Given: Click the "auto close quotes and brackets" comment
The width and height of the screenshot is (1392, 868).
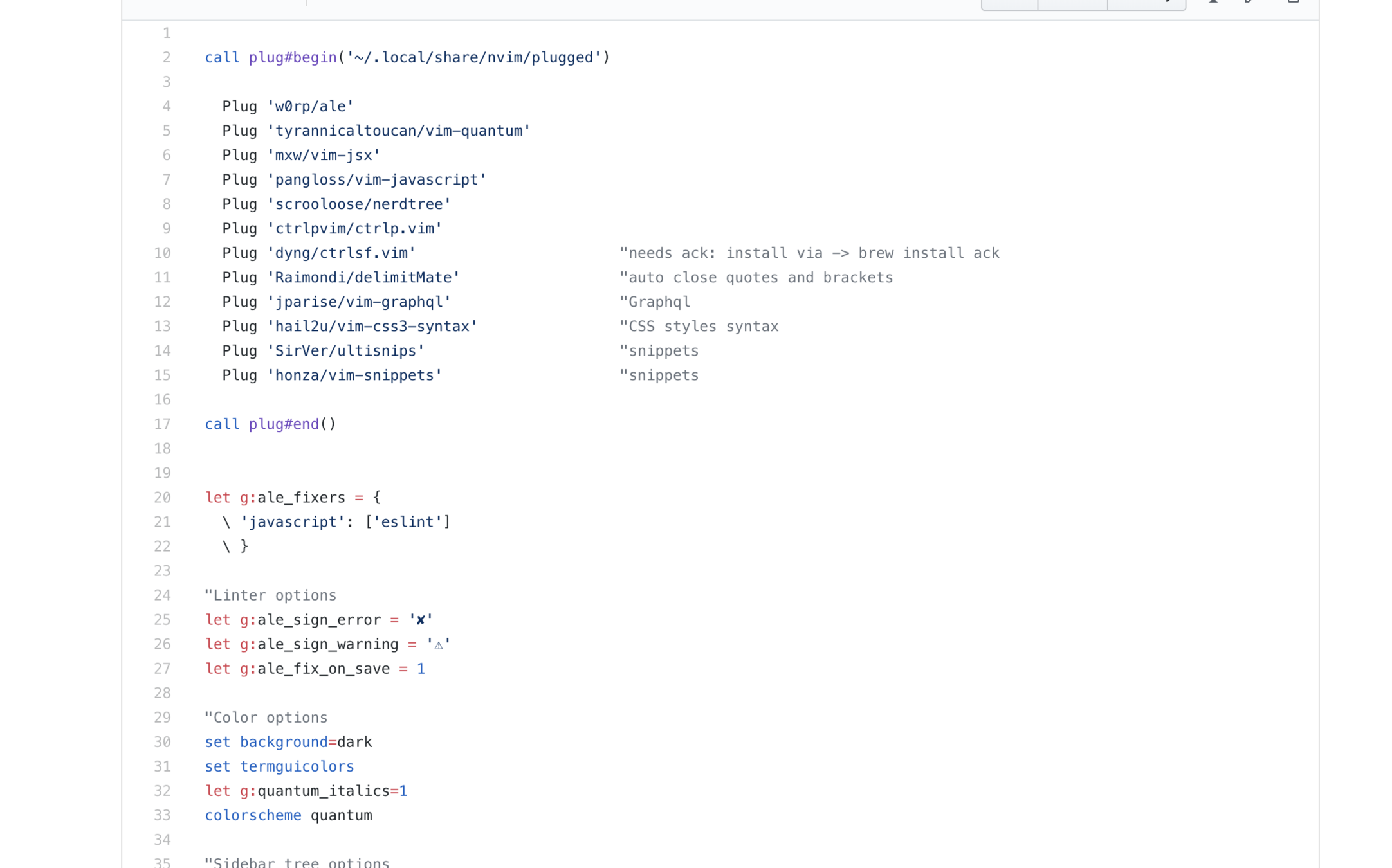Looking at the screenshot, I should coord(756,278).
